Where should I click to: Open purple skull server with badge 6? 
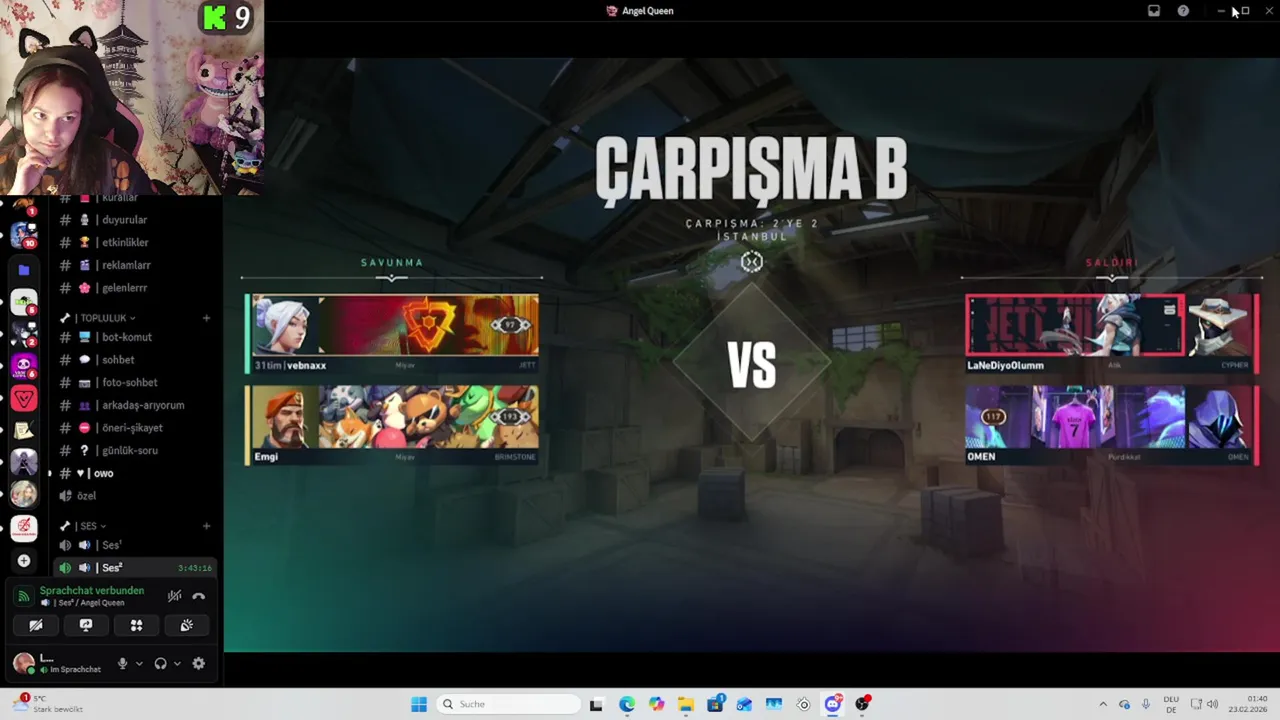coord(24,366)
